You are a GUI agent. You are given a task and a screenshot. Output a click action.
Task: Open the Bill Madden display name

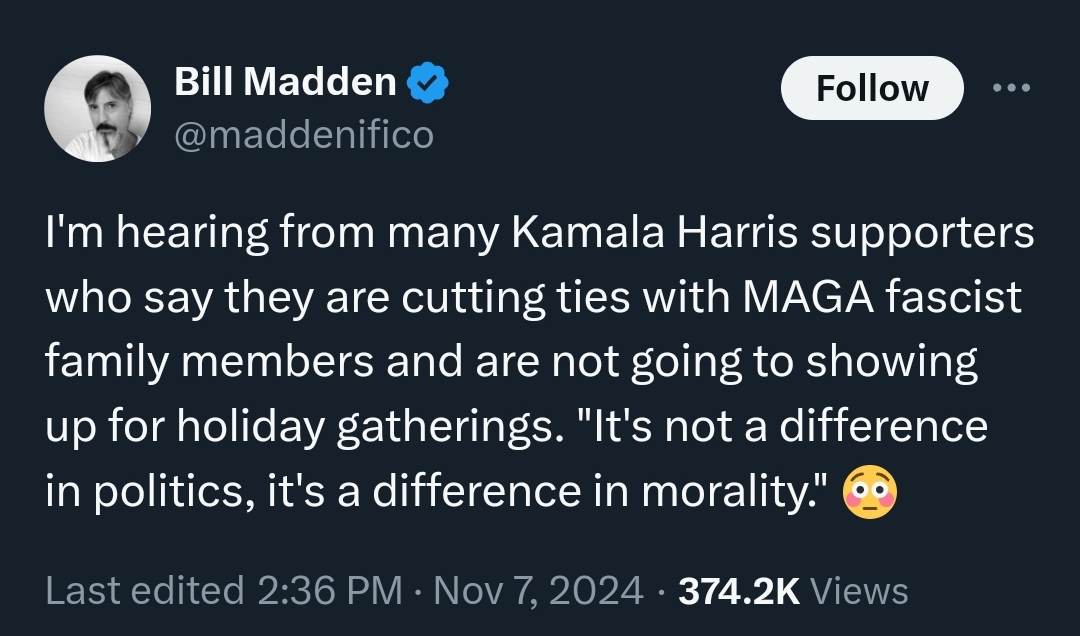[x=285, y=82]
